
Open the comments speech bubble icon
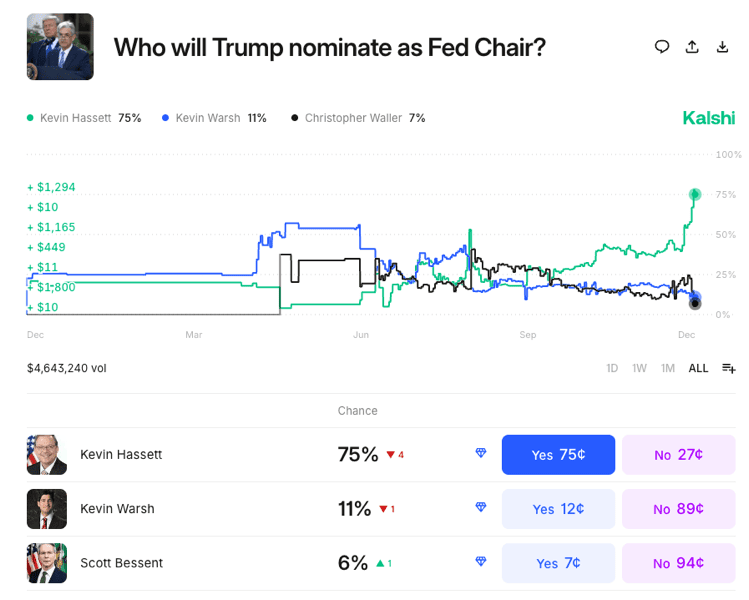pyautogui.click(x=662, y=47)
